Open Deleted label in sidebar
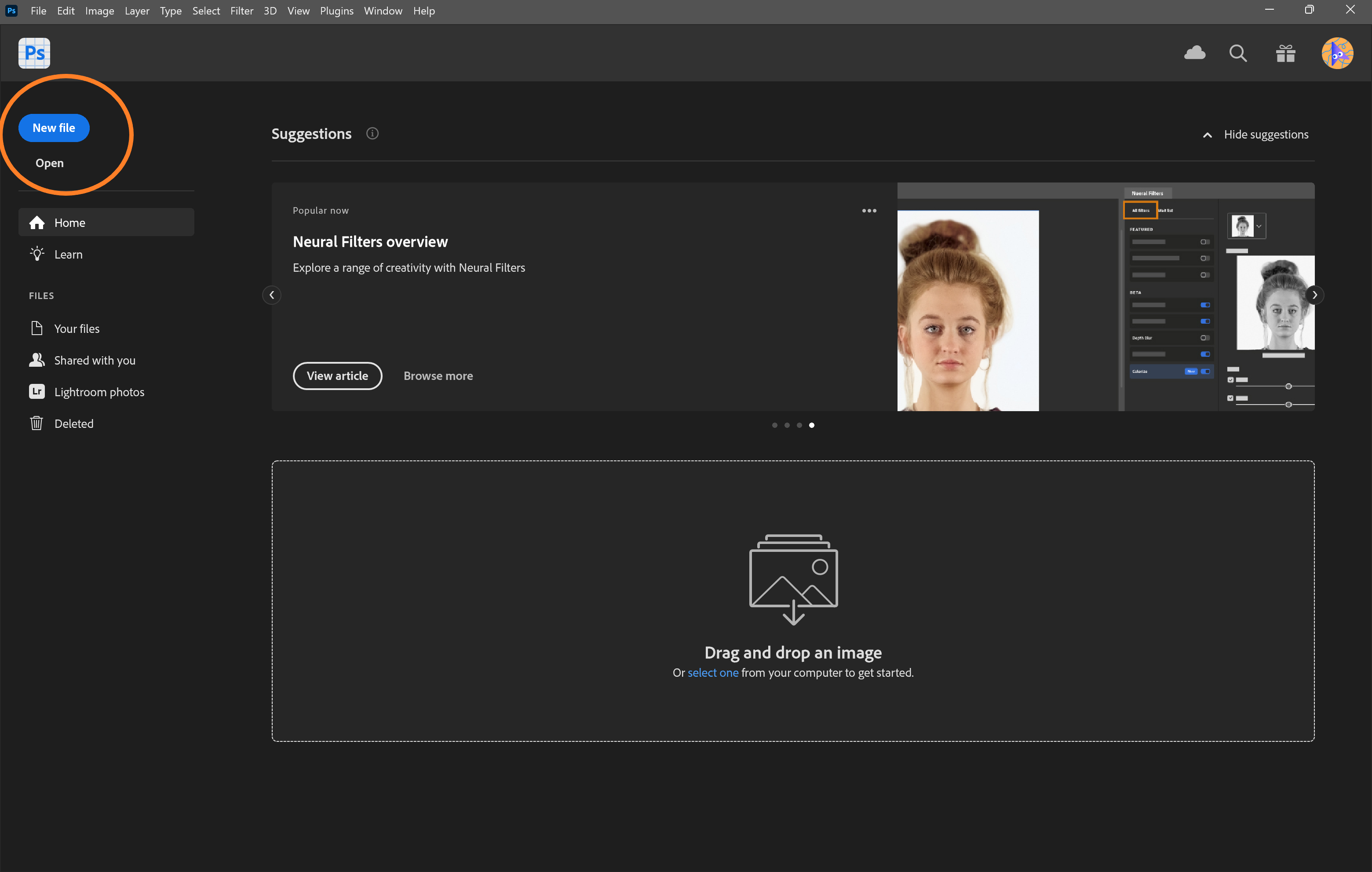The image size is (1372, 872). pos(74,423)
